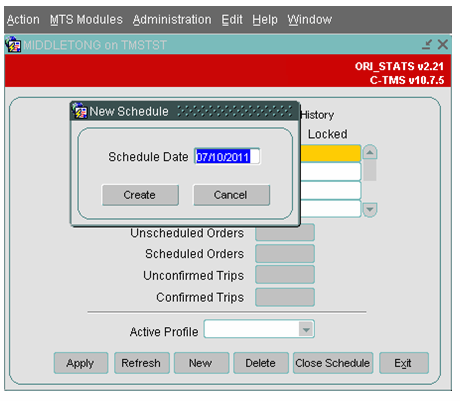
Task: Click the Refresh button
Action: [141, 363]
